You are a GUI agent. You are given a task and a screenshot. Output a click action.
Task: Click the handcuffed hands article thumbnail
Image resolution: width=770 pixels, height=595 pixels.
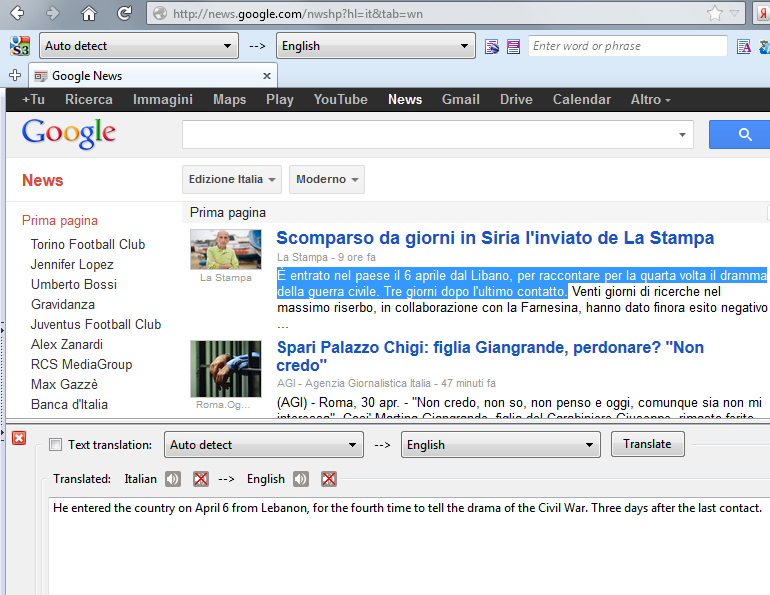[x=226, y=369]
